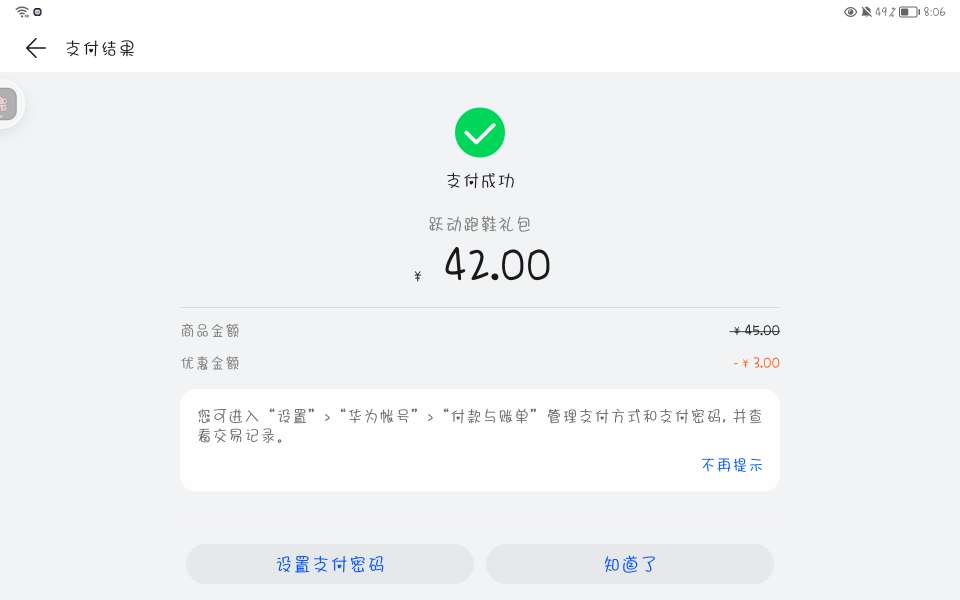Screen dimensions: 960x600
Task: Click the green payment success checkmark
Action: pos(480,132)
